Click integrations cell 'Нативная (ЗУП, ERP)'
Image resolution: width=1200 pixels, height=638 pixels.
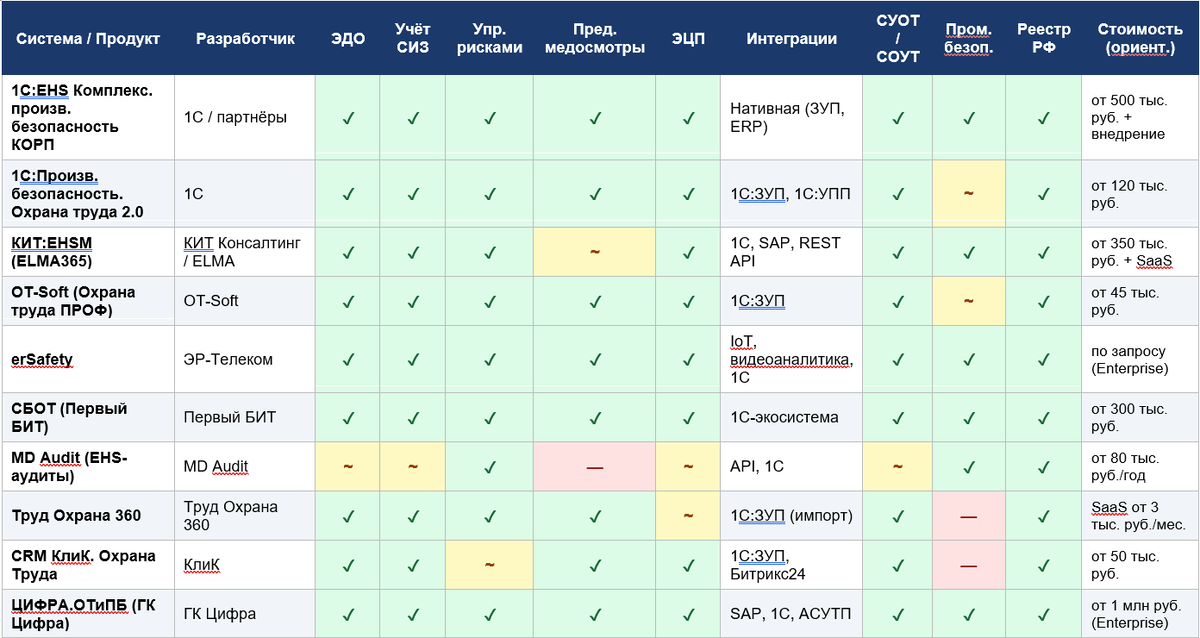791,118
